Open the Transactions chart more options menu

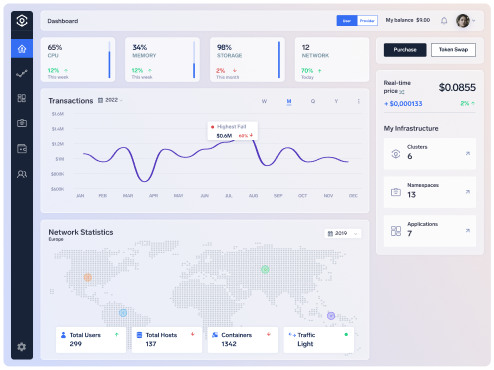click(x=359, y=101)
